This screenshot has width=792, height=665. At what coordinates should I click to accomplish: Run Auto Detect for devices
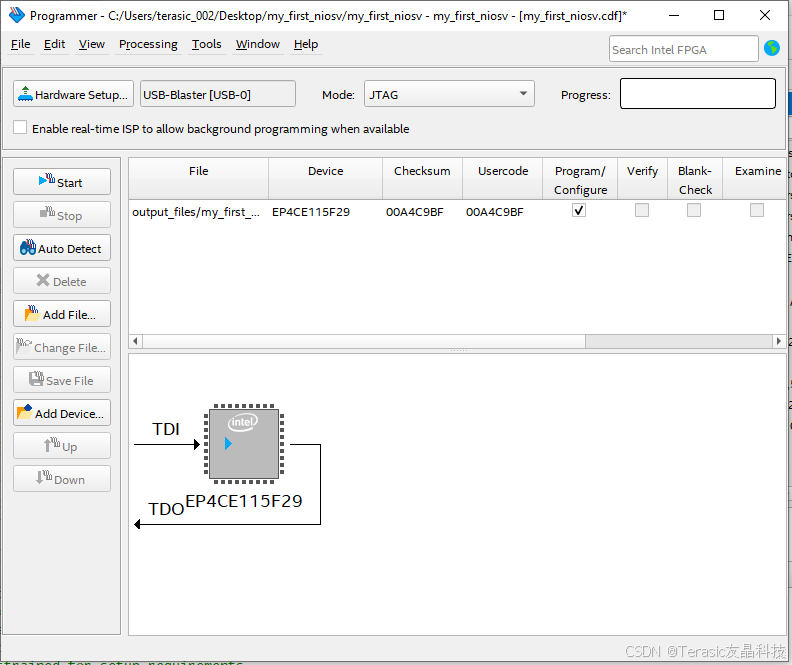pyautogui.click(x=62, y=248)
